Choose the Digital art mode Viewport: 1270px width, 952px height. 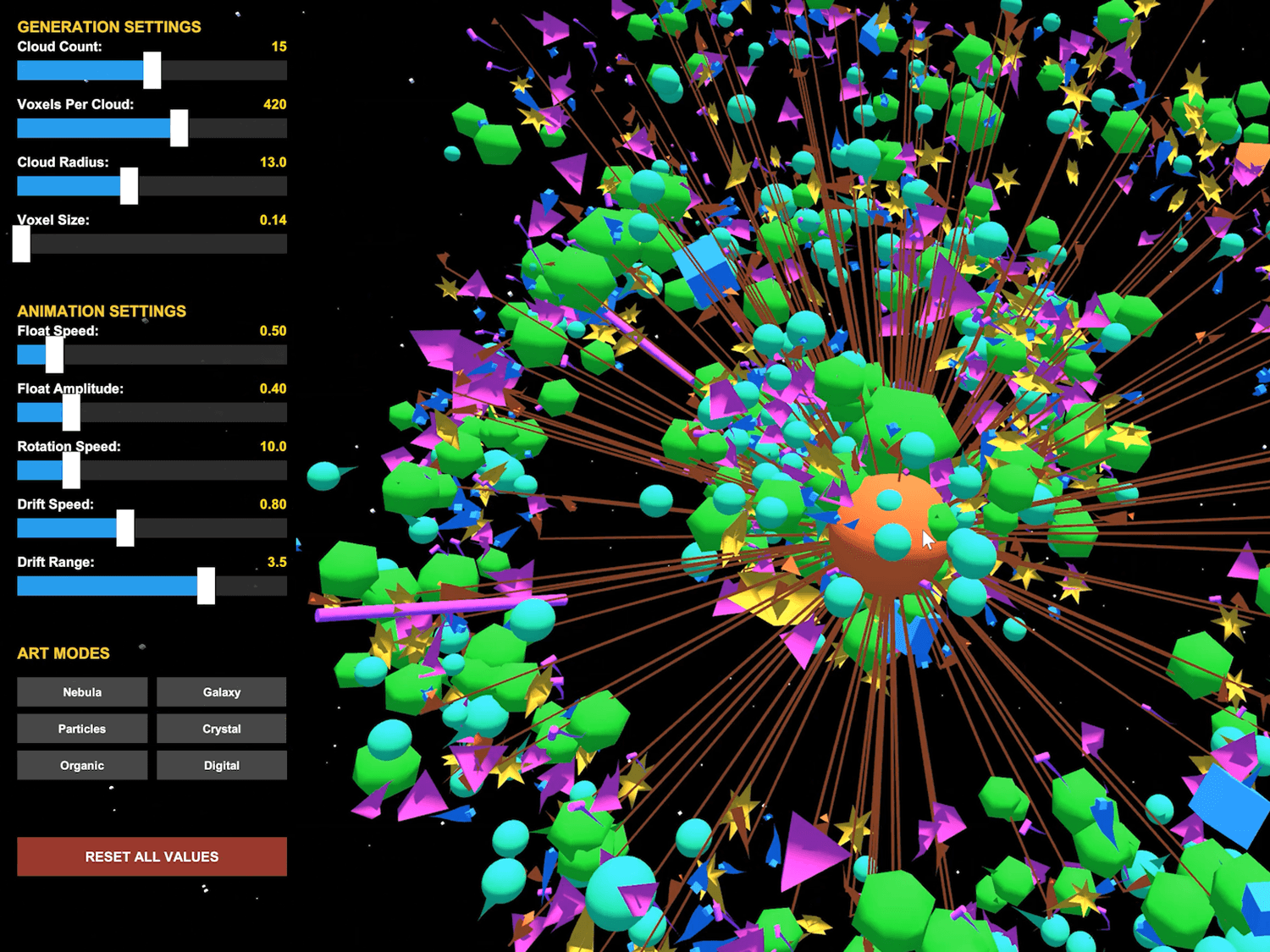tap(222, 766)
